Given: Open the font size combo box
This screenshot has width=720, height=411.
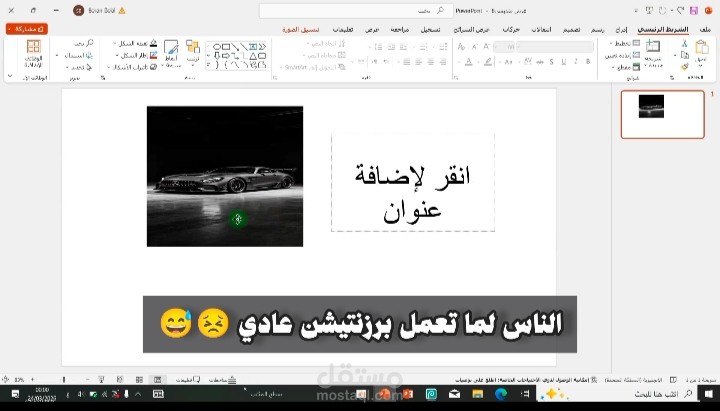Looking at the screenshot, I should [504, 47].
